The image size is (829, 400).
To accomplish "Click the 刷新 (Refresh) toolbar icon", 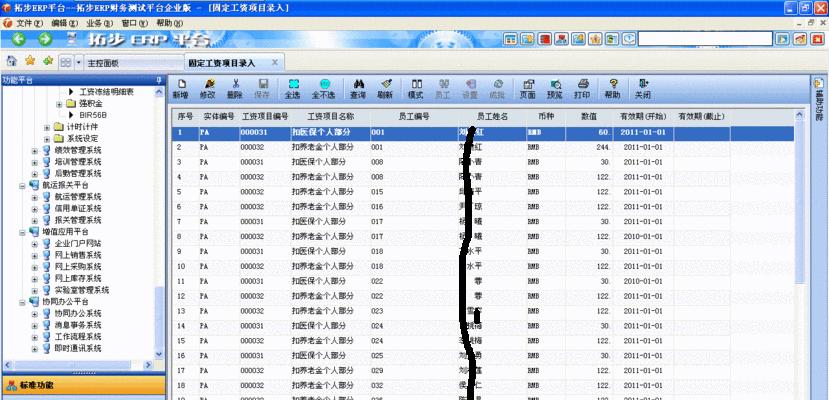I will [x=385, y=89].
